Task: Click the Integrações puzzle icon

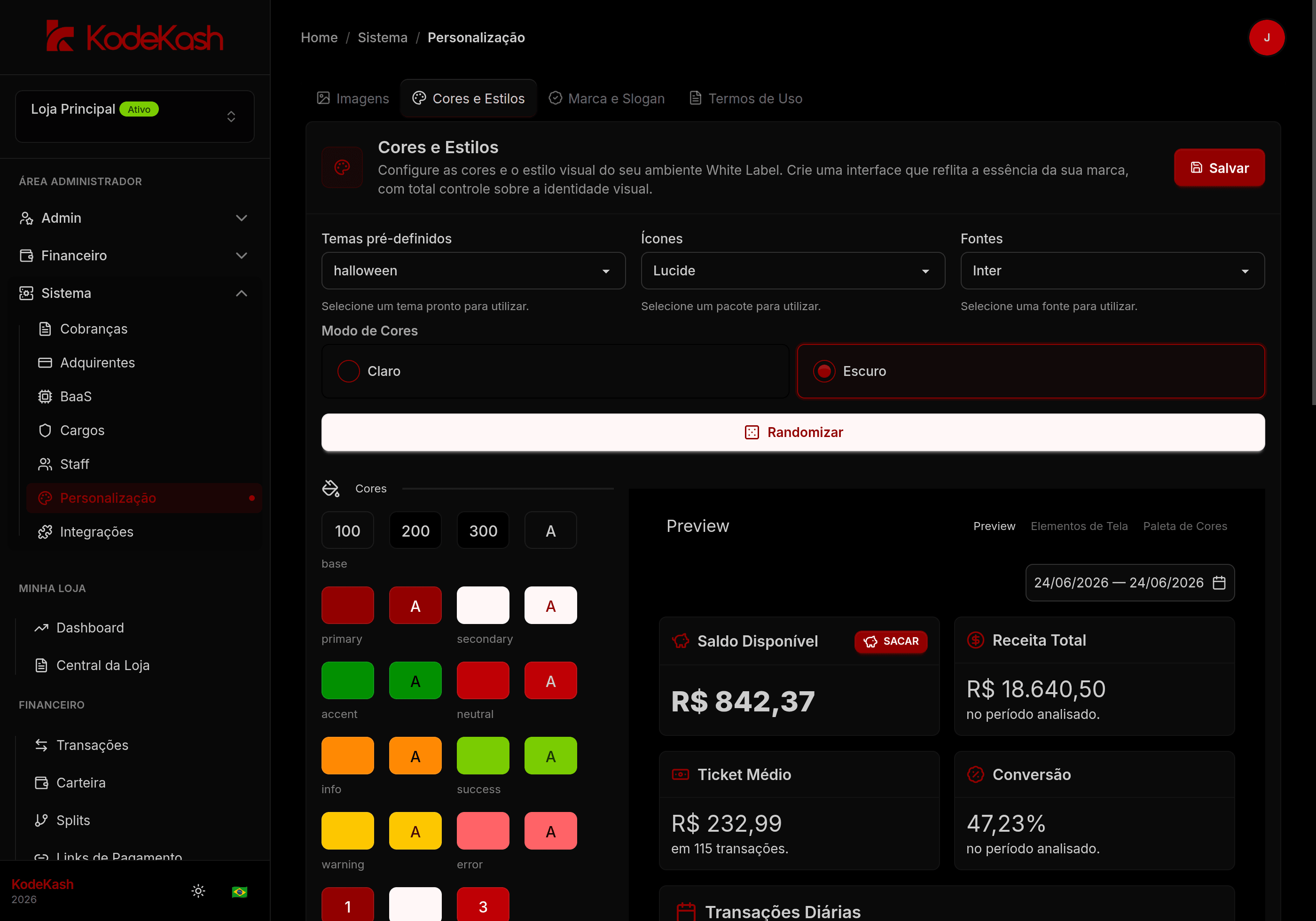Action: (x=45, y=532)
